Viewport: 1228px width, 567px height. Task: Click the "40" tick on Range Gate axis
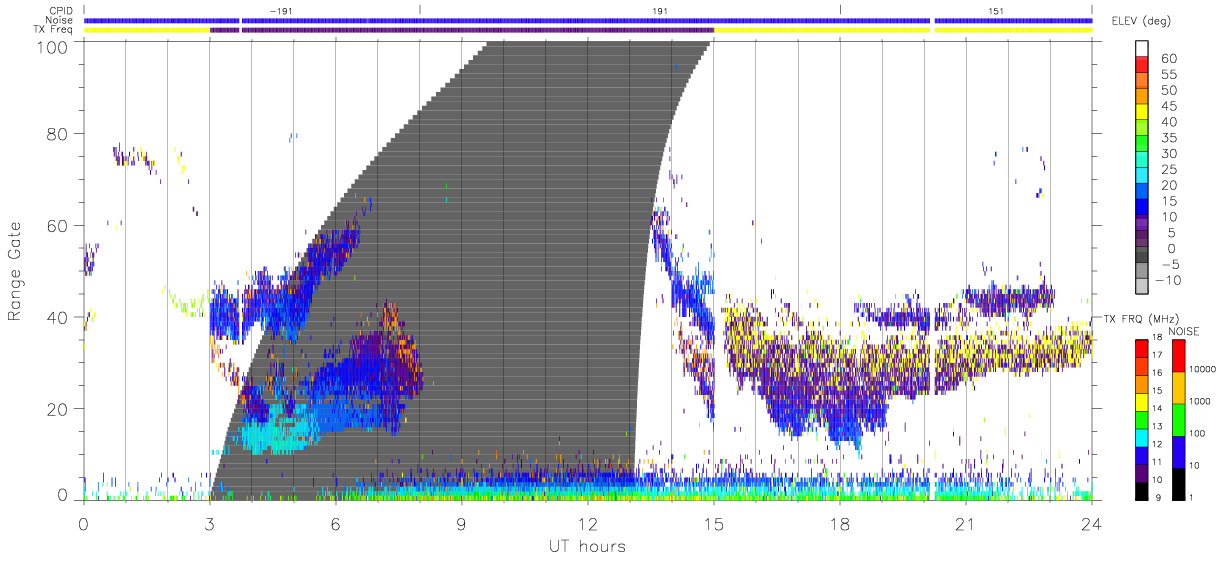click(x=58, y=317)
